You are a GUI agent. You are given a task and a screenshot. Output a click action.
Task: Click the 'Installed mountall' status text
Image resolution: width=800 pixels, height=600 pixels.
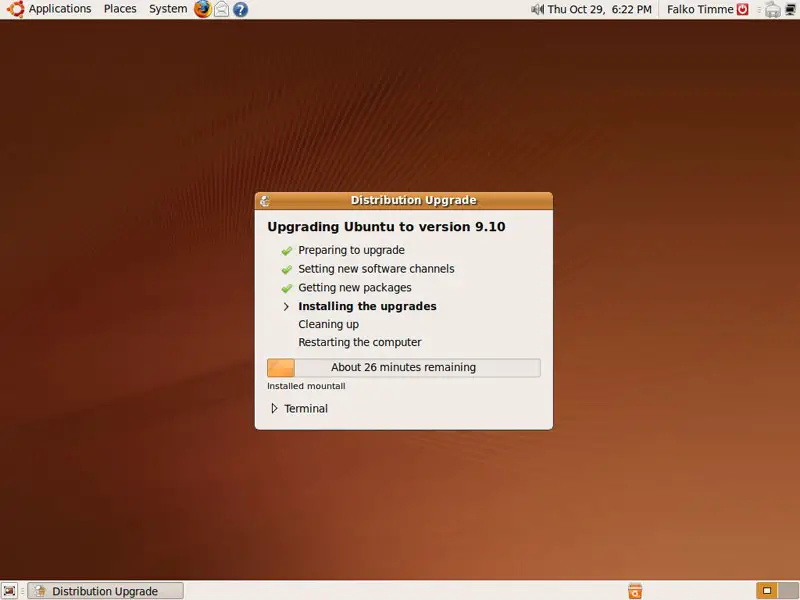point(306,386)
